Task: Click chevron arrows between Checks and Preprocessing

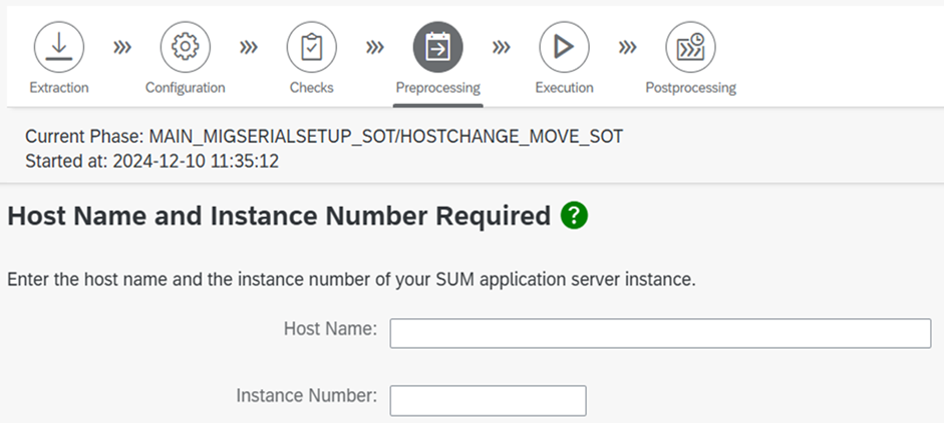Action: coord(375,47)
